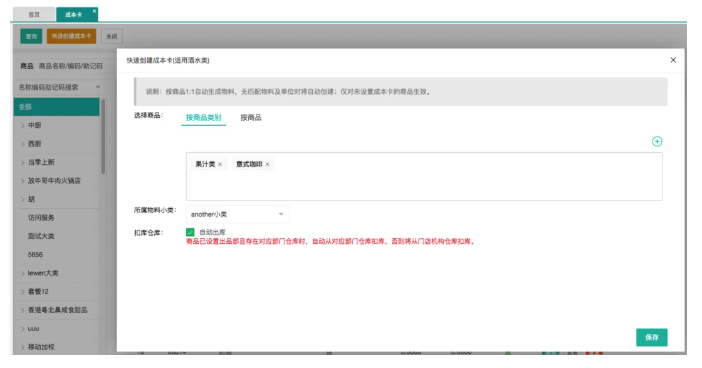Expand the 放牛哥牛肉火锅店 category

point(22,181)
